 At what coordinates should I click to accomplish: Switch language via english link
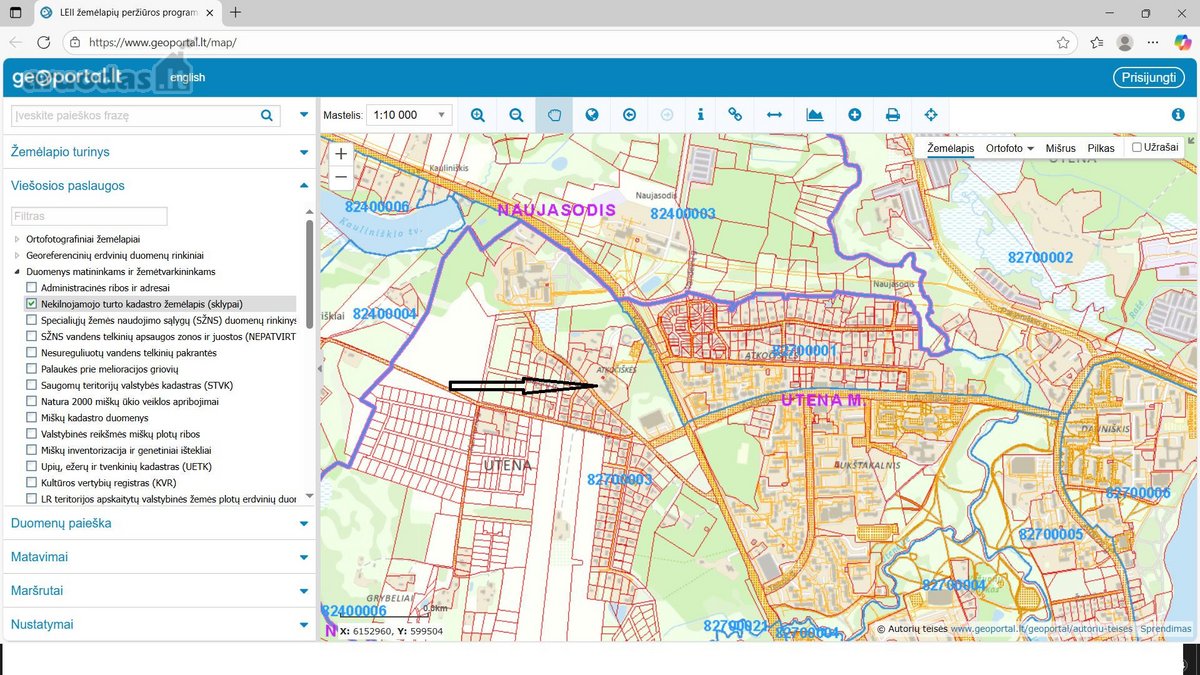tap(187, 78)
